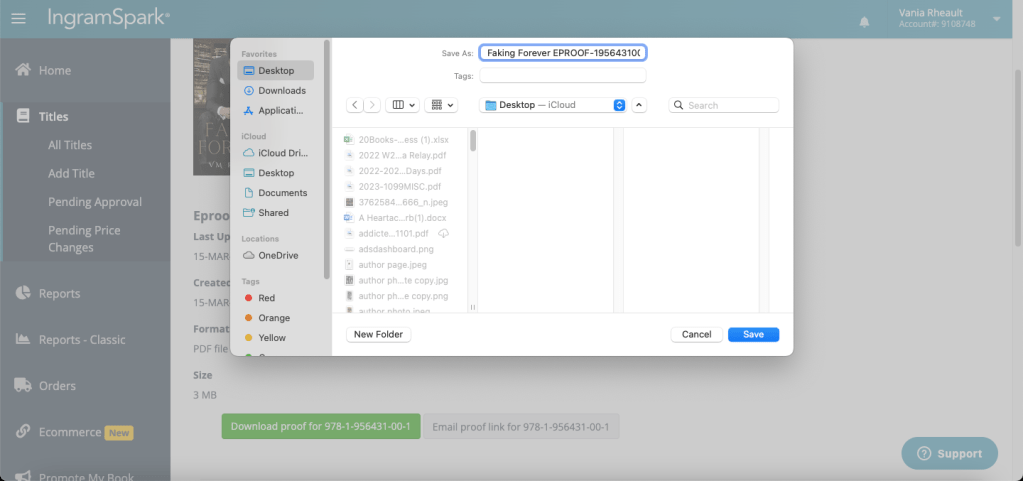Expand the account dropdown for Vania Rheault

click(x=996, y=19)
